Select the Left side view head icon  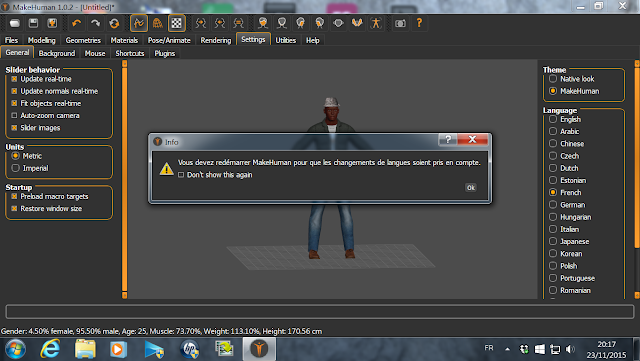[x=300, y=23]
